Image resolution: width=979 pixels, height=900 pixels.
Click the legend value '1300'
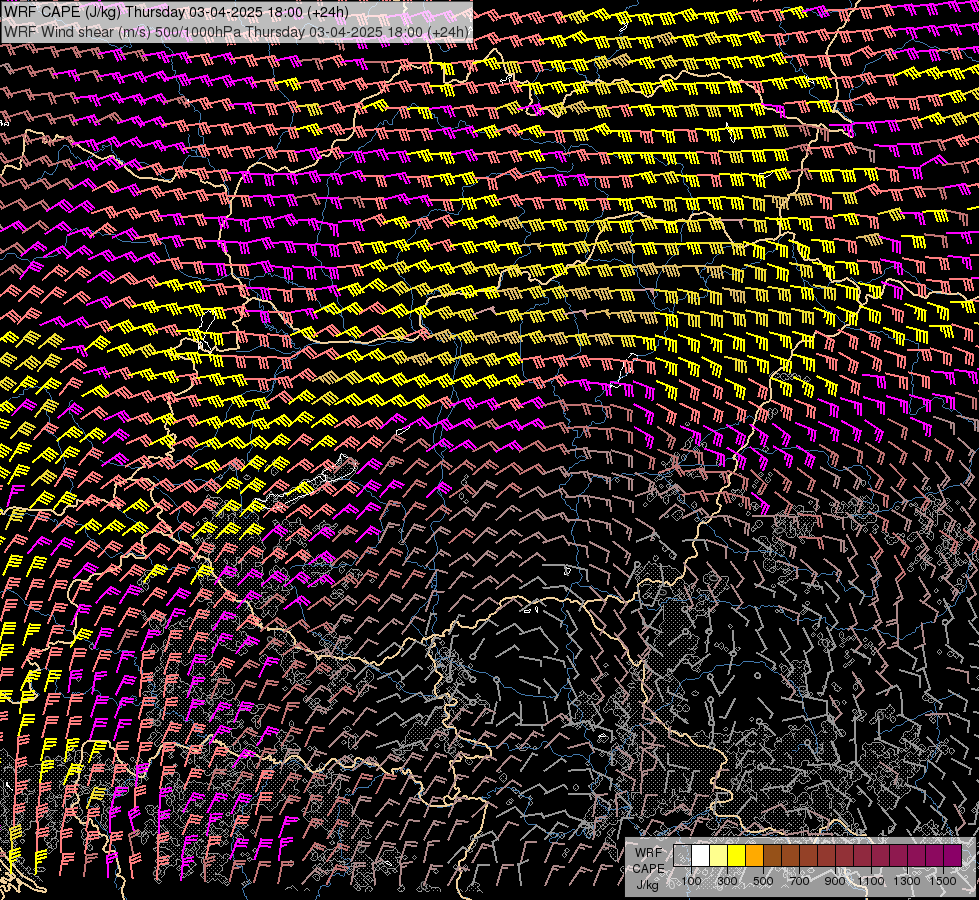tap(907, 881)
